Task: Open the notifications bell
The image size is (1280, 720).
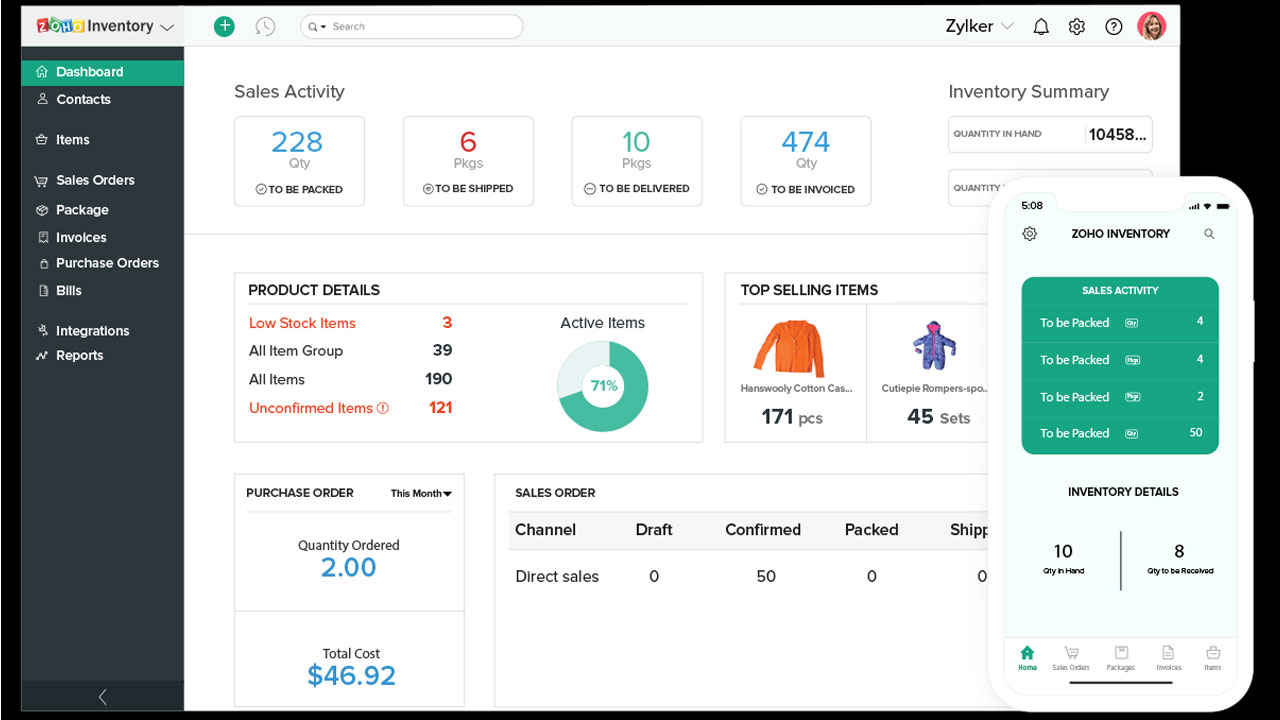Action: (1040, 27)
